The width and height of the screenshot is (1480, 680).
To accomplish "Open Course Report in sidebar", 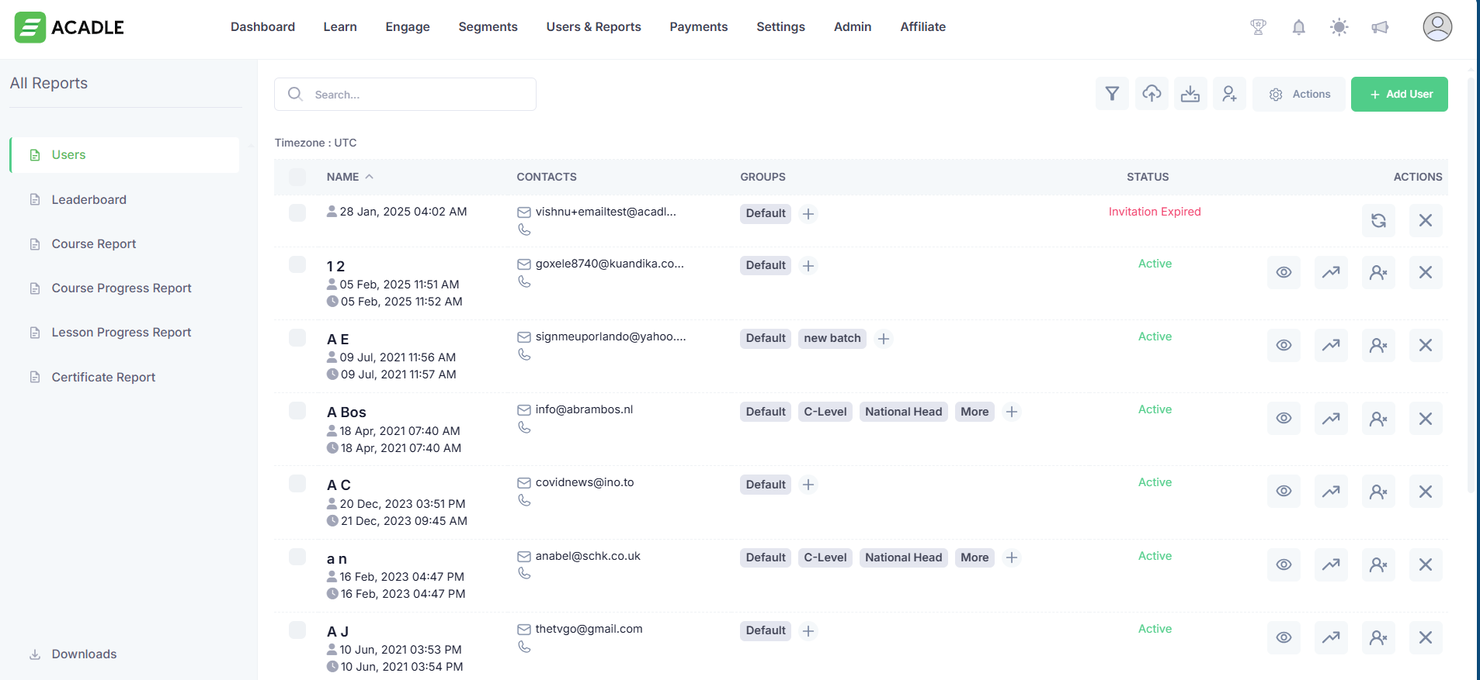I will pos(94,244).
